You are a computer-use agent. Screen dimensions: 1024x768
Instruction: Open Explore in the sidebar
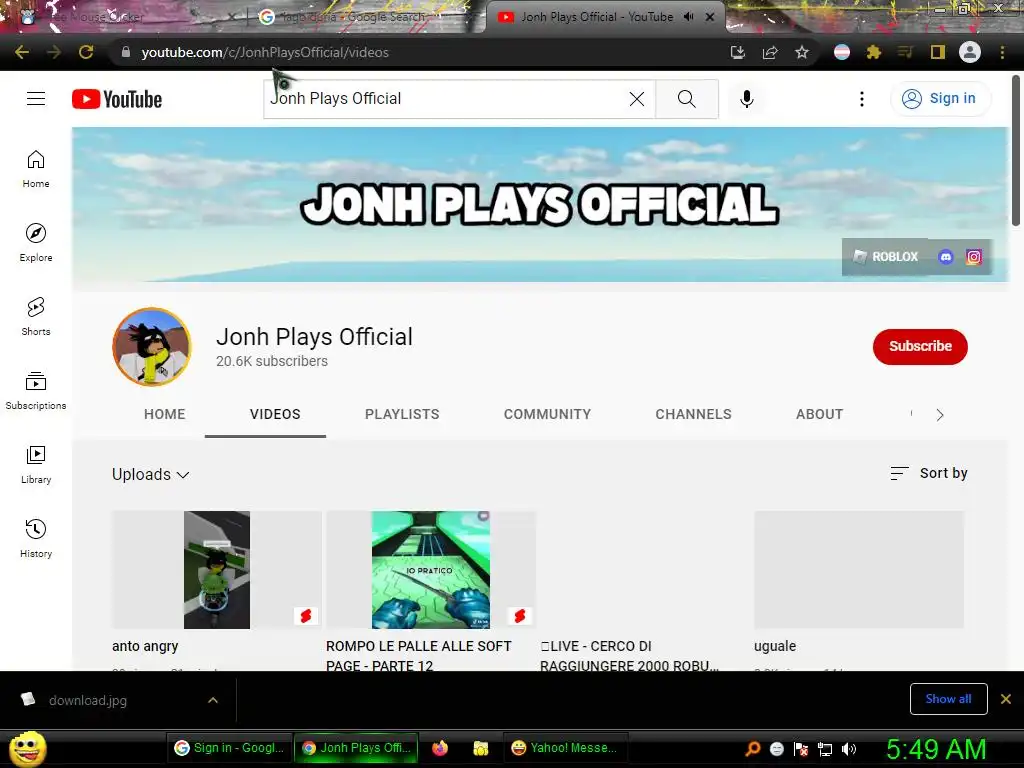36,243
